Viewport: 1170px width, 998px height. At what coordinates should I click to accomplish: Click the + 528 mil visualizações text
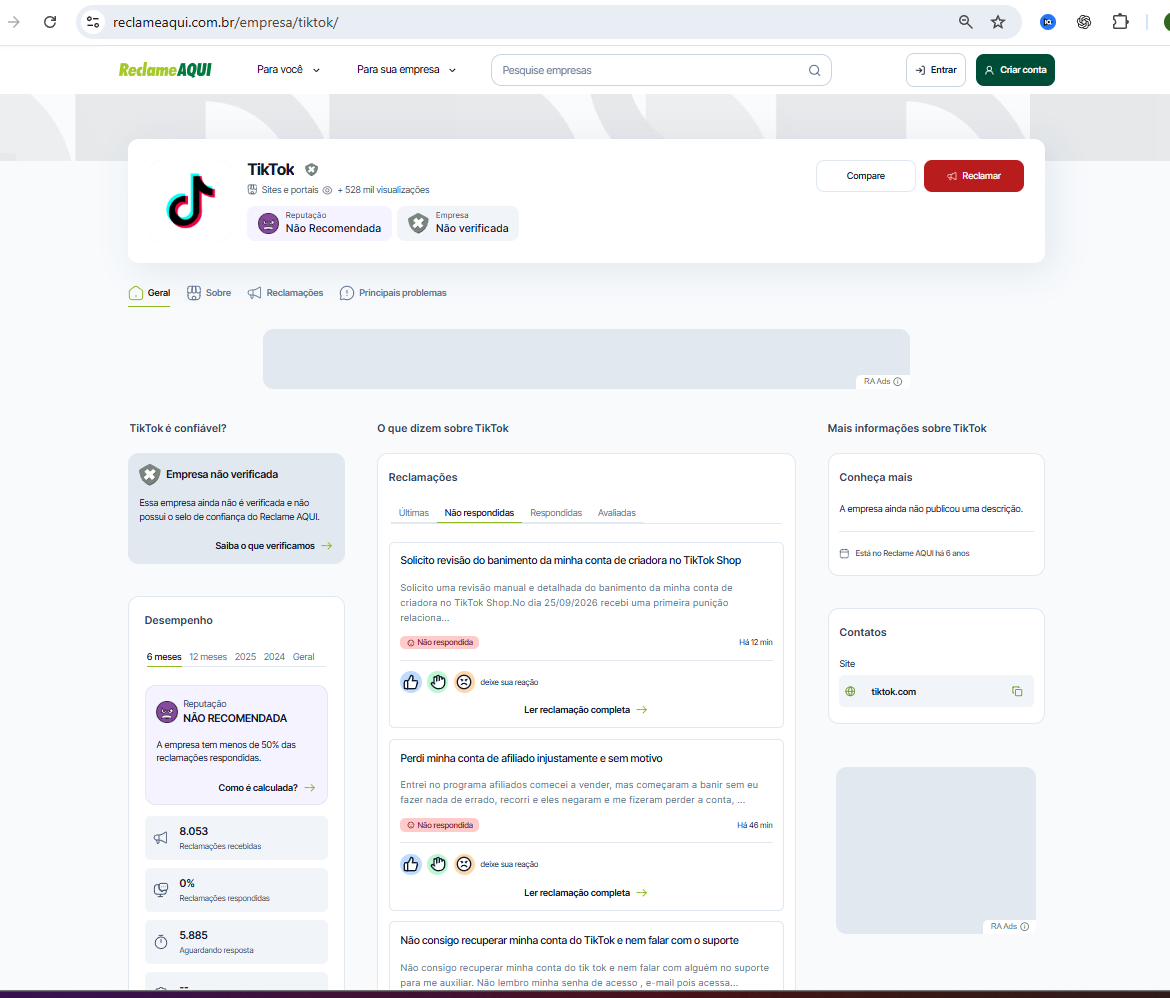384,190
